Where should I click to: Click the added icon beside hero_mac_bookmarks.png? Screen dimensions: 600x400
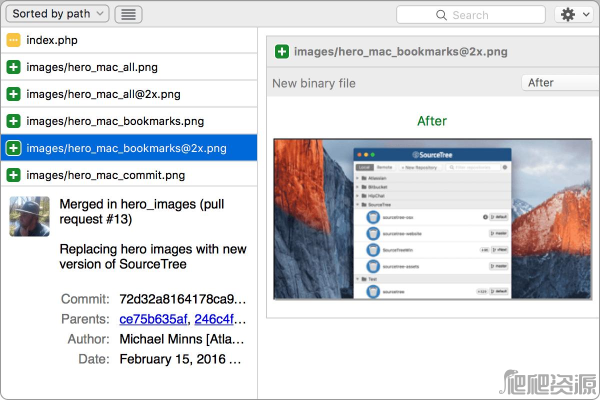coord(13,121)
